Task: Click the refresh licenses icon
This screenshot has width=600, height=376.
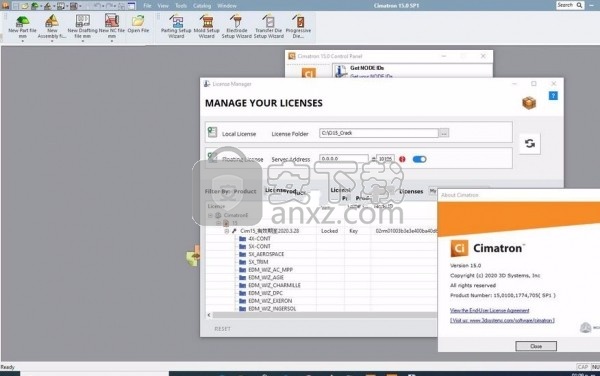Action: pos(530,143)
